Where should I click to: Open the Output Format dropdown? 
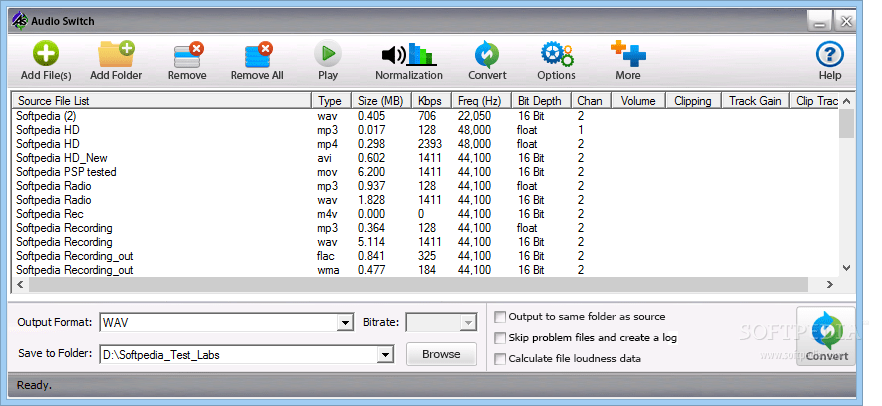pos(345,323)
